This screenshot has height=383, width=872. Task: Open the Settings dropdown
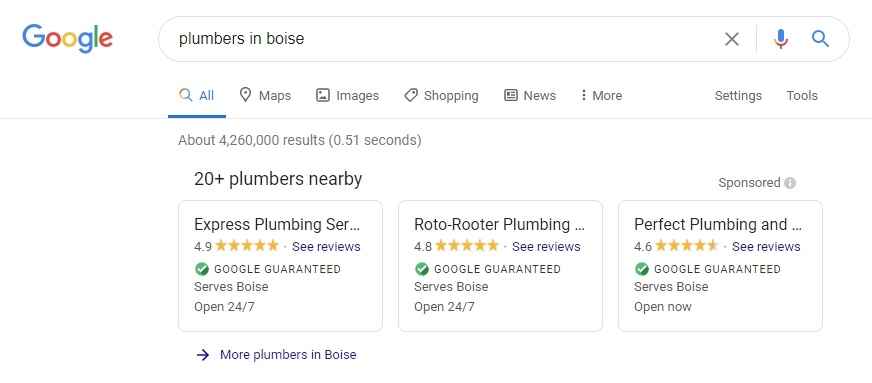[x=738, y=96]
